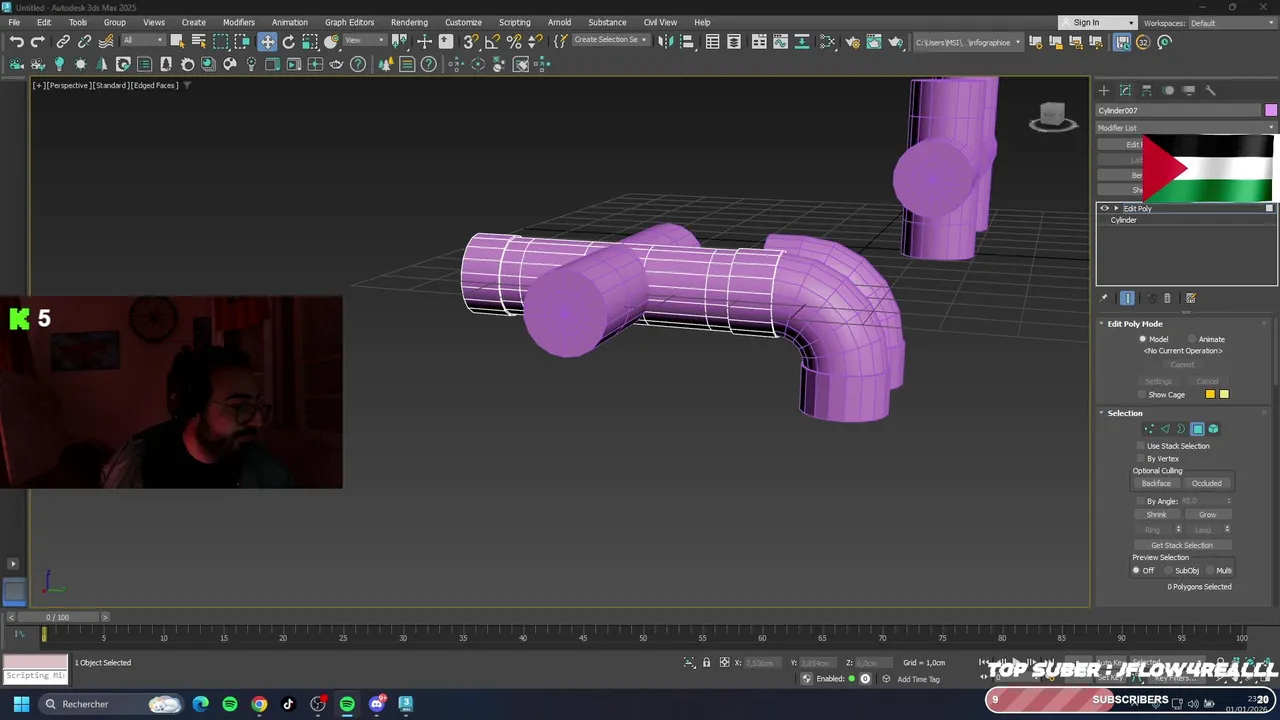The width and height of the screenshot is (1280, 720).
Task: Click the Grow button
Action: coord(1207,515)
